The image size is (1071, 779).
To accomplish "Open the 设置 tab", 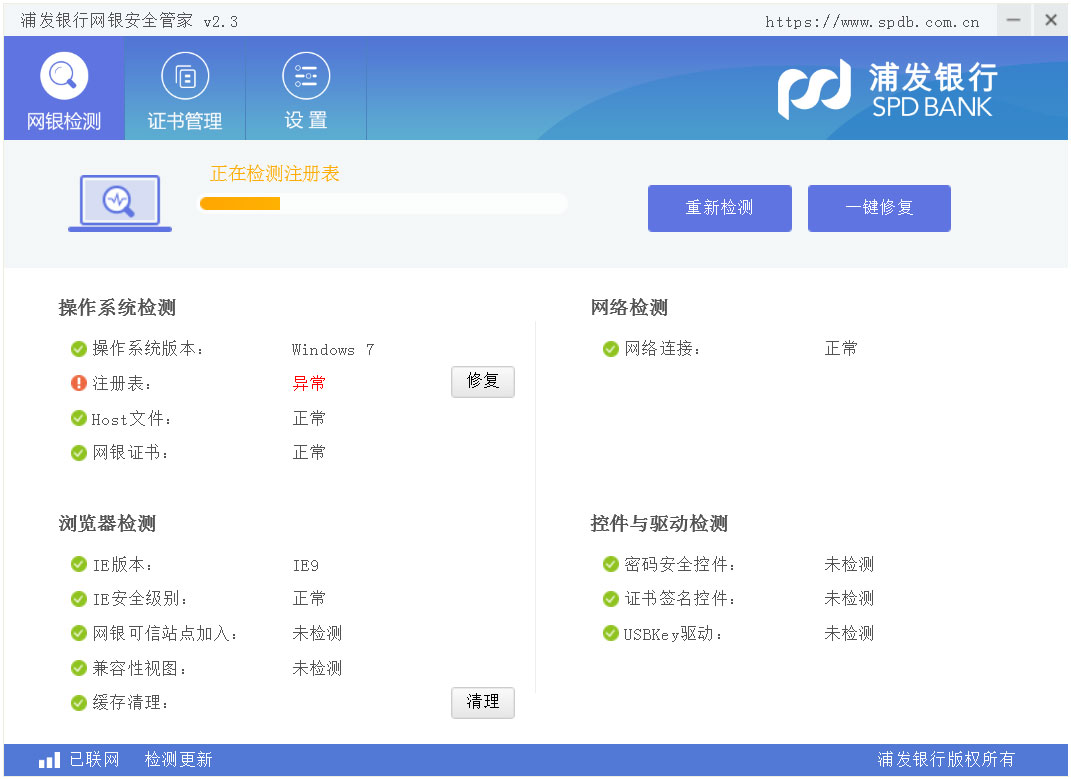I will click(306, 88).
